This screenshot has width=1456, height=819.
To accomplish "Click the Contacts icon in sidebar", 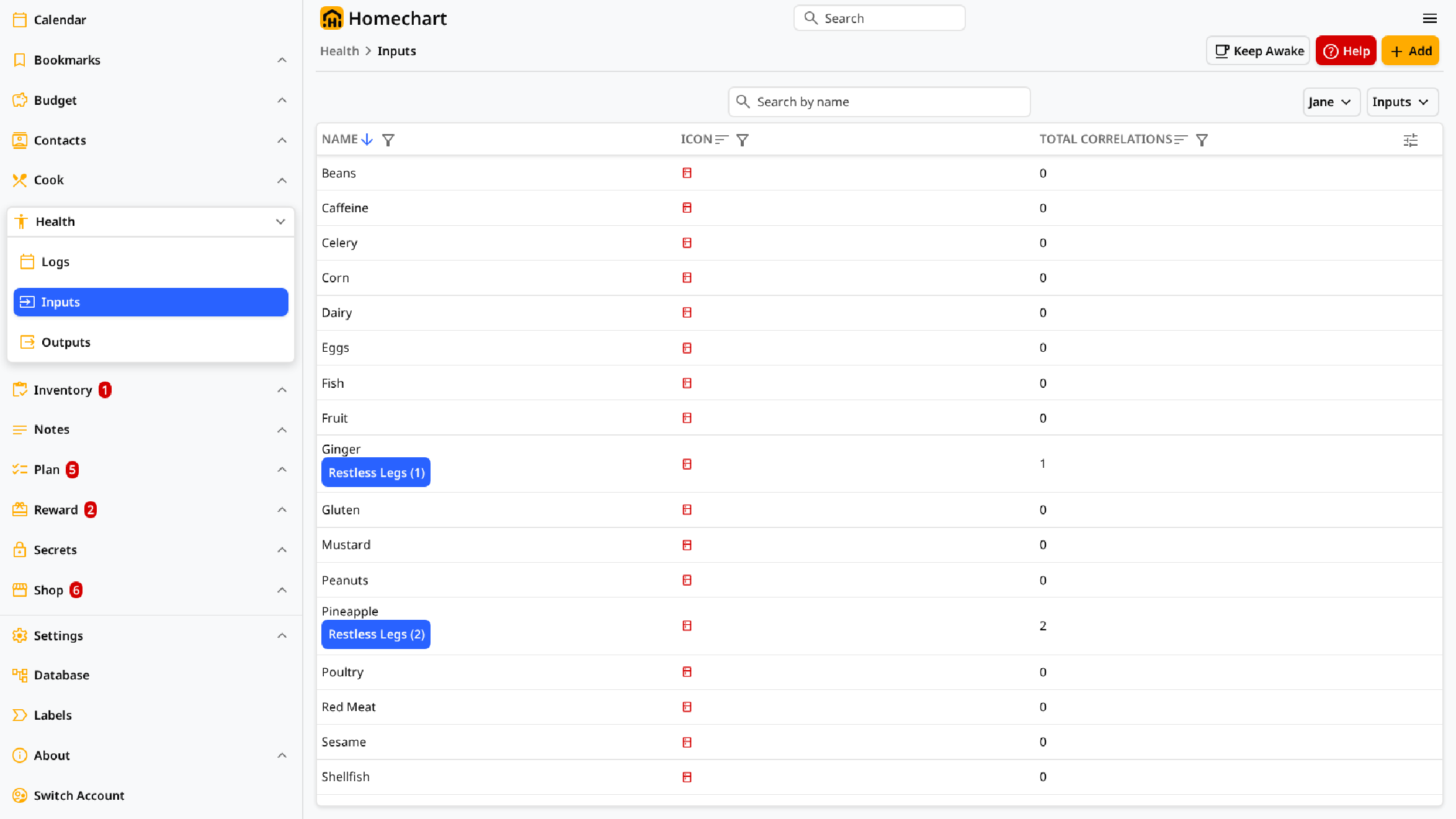I will [20, 140].
